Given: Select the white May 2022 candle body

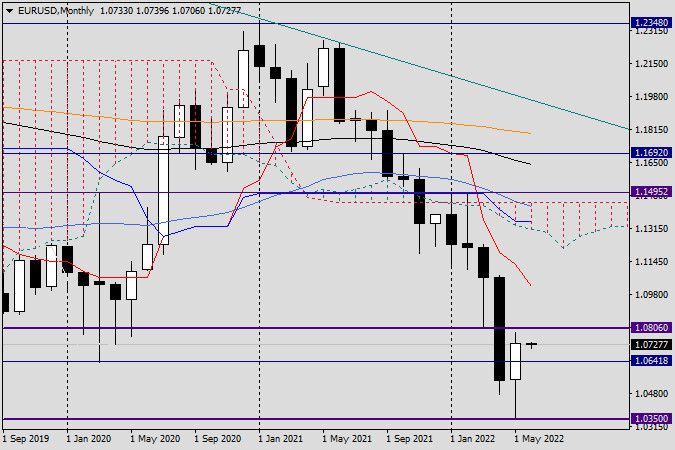Looking at the screenshot, I should (515, 361).
